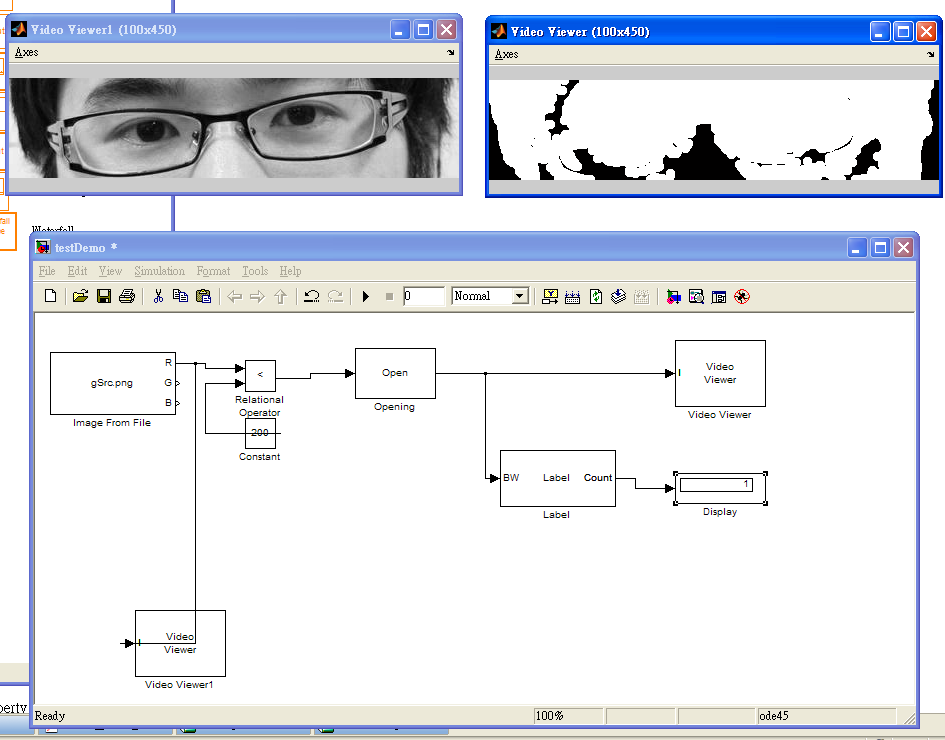Open the Tools menu

(x=255, y=271)
